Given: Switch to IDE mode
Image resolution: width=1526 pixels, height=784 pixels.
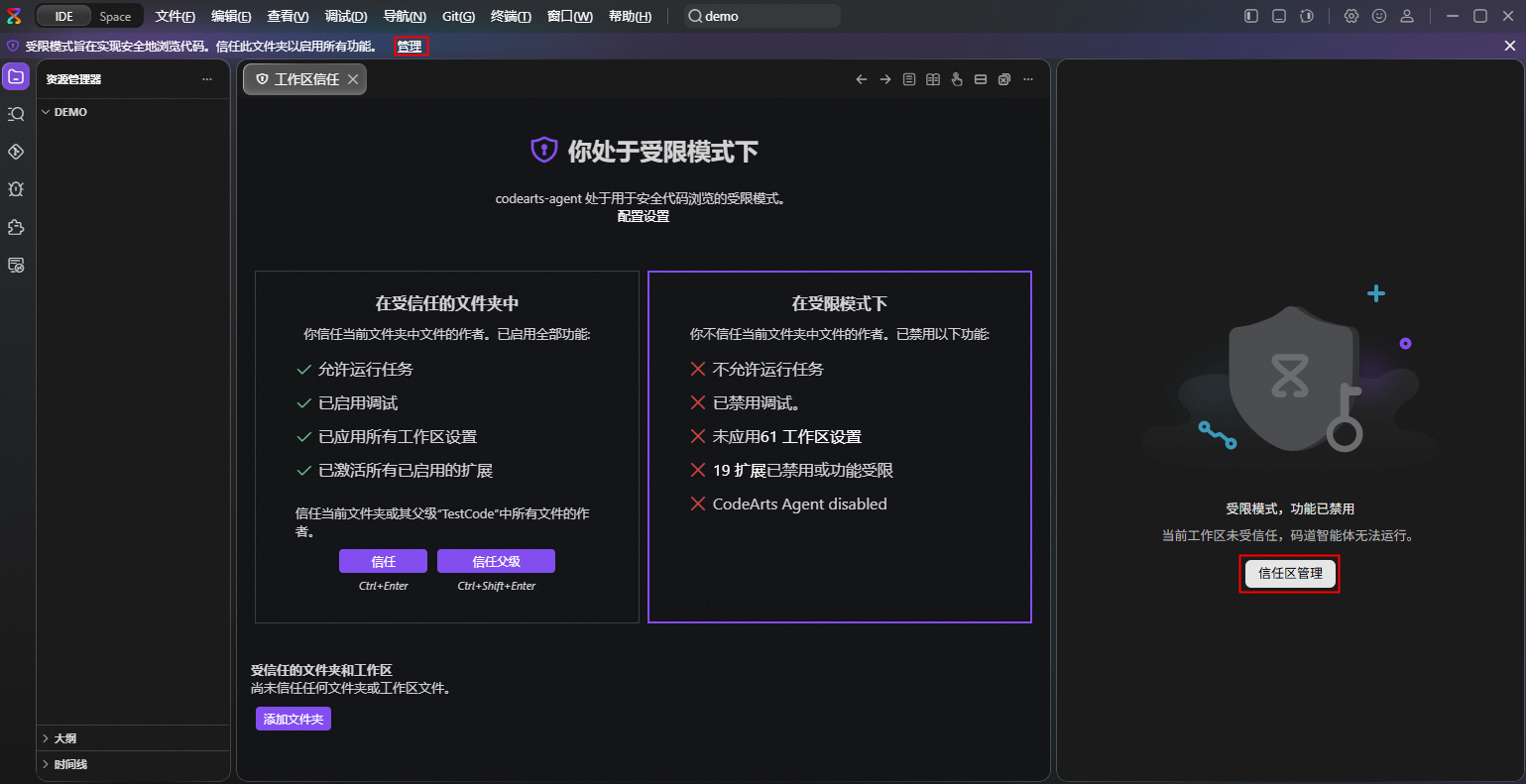Looking at the screenshot, I should pos(64,16).
